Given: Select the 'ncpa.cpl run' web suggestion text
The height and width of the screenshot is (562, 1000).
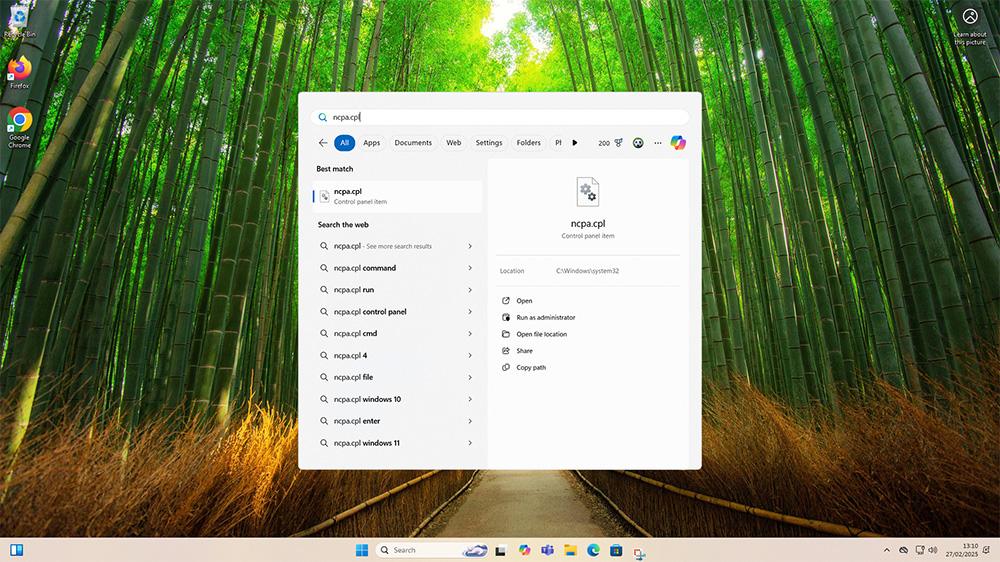Looking at the screenshot, I should (354, 290).
